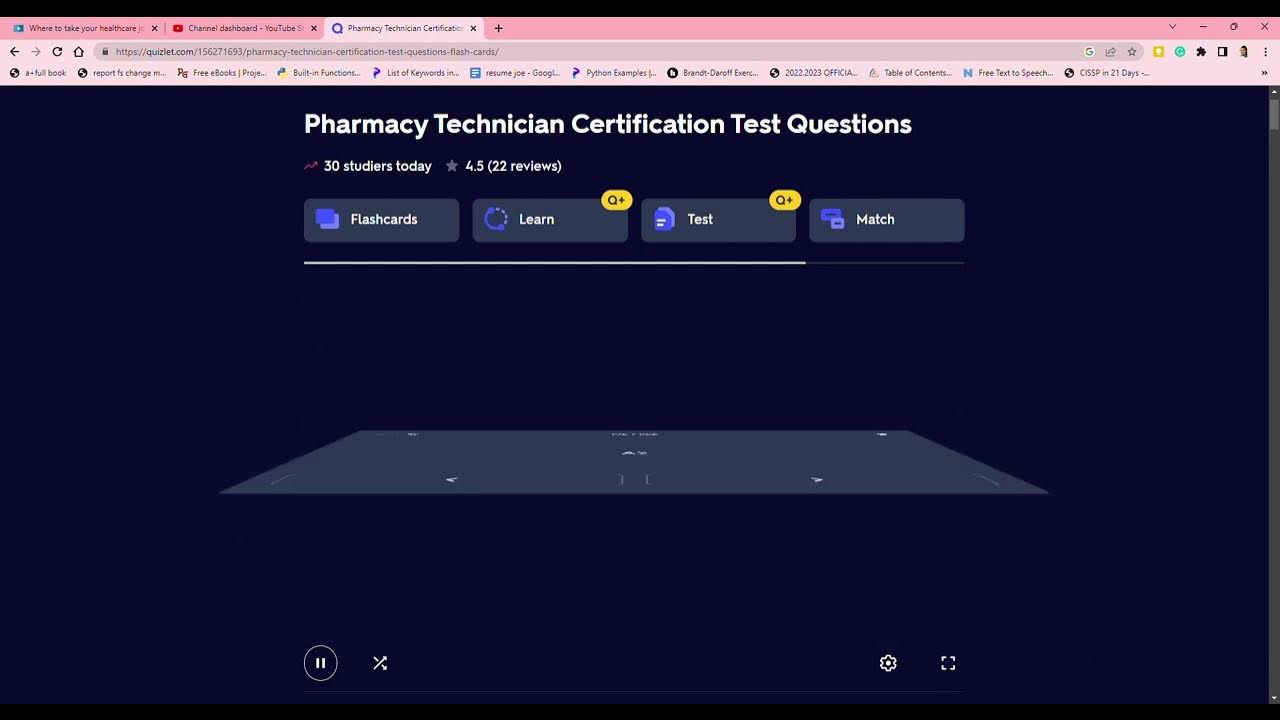Share this page icon
This screenshot has width=1280, height=720.
[x=1110, y=51]
